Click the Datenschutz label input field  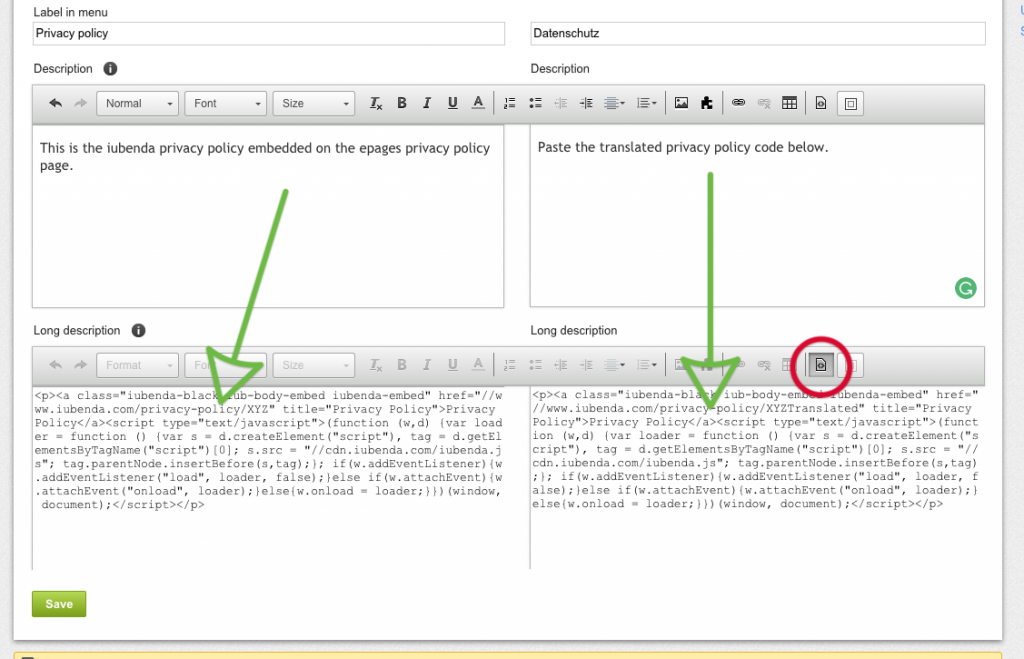click(757, 33)
